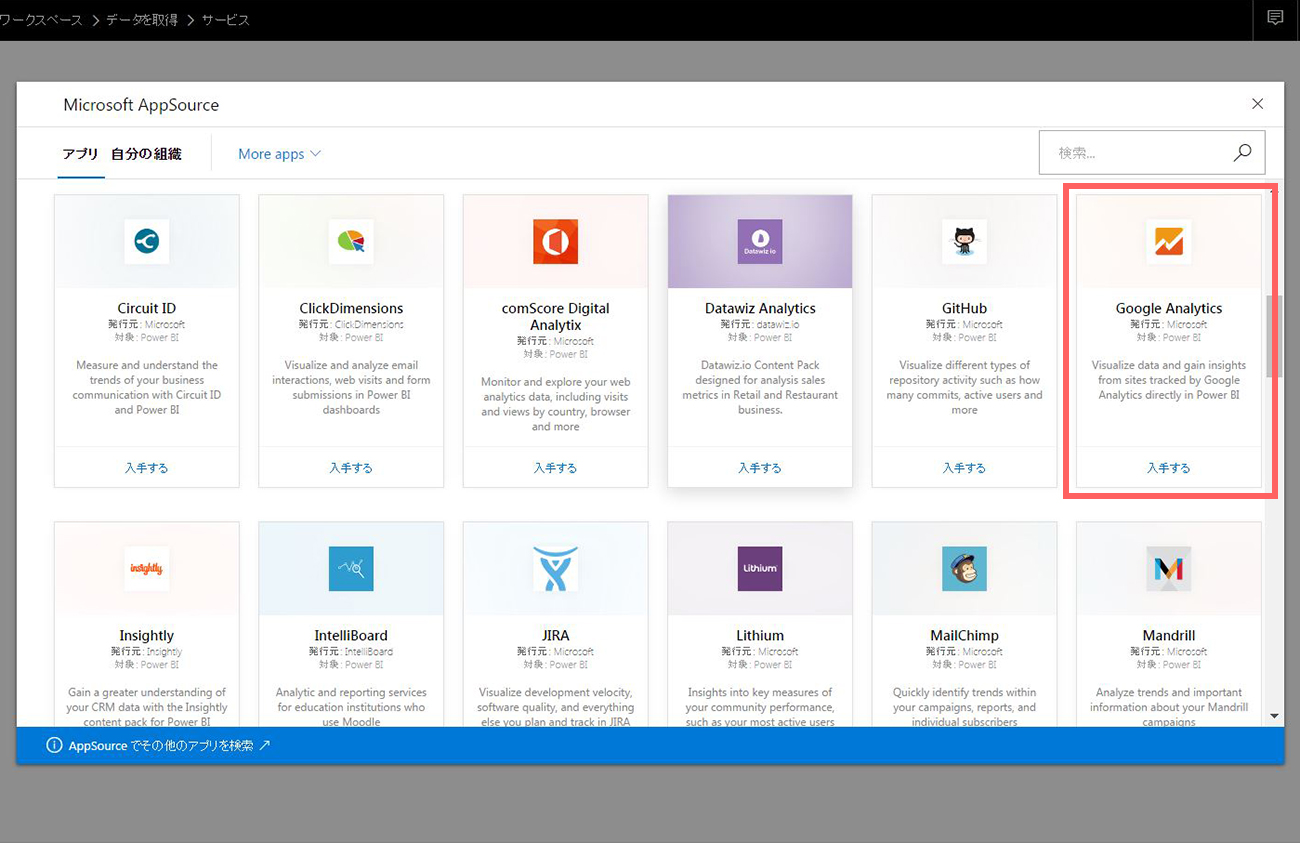Click the GitHub Octocat icon
The width and height of the screenshot is (1300, 843).
pos(964,241)
